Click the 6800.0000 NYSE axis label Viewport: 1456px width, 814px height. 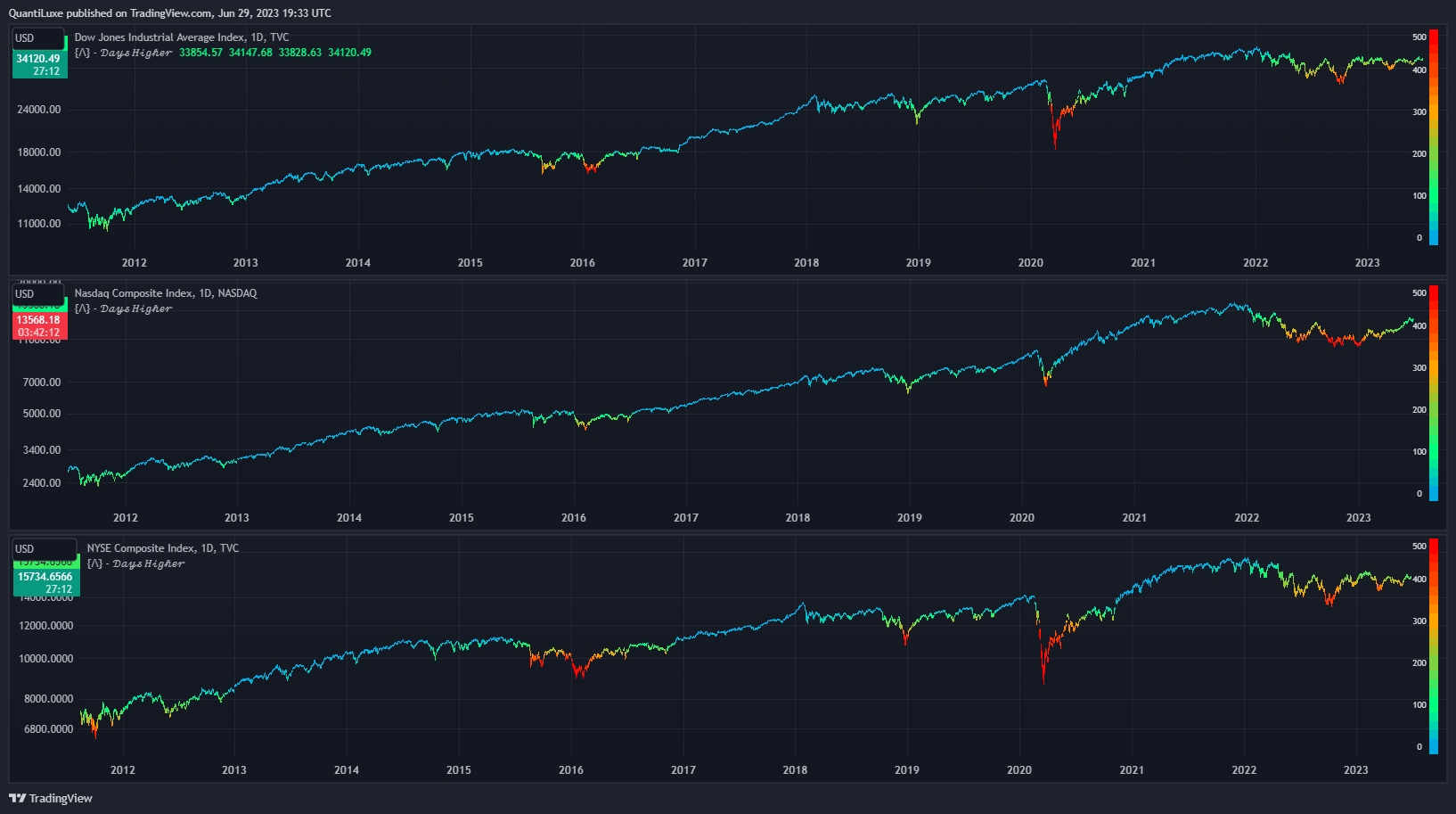[x=48, y=729]
